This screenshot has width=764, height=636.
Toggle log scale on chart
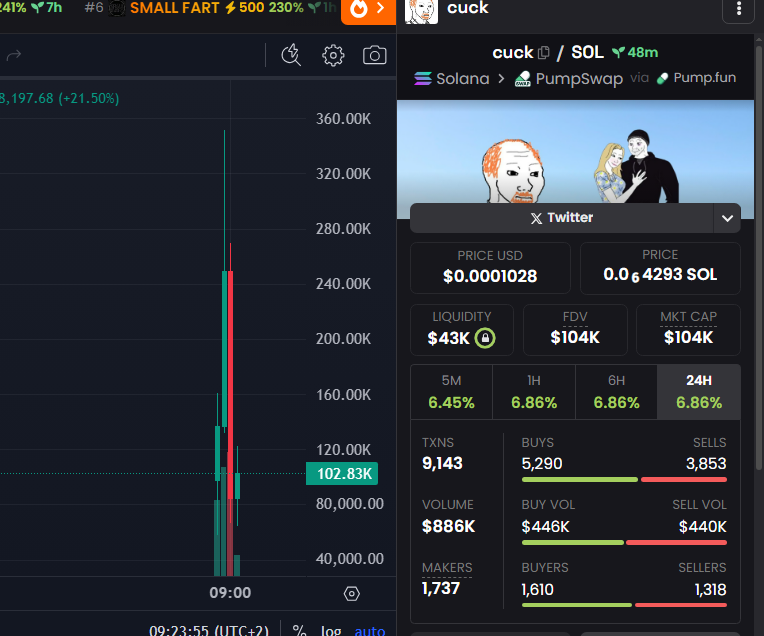point(331,631)
